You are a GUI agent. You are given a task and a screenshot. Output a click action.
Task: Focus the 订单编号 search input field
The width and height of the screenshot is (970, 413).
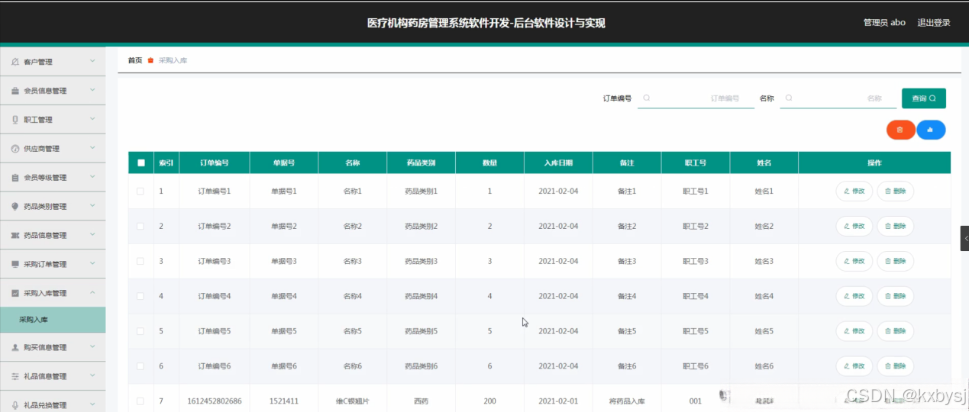click(696, 98)
